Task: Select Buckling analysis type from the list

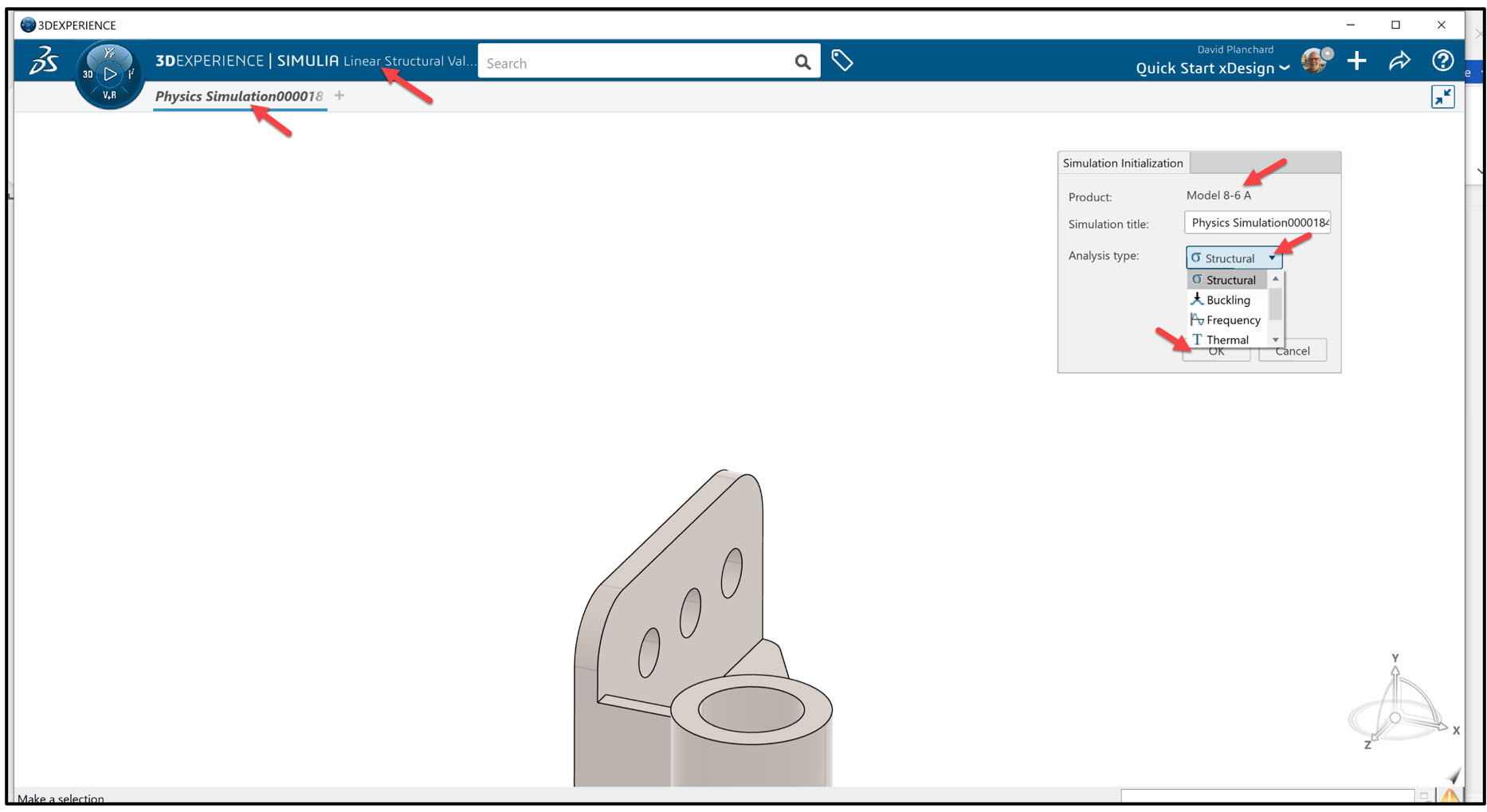Action: pos(1226,300)
